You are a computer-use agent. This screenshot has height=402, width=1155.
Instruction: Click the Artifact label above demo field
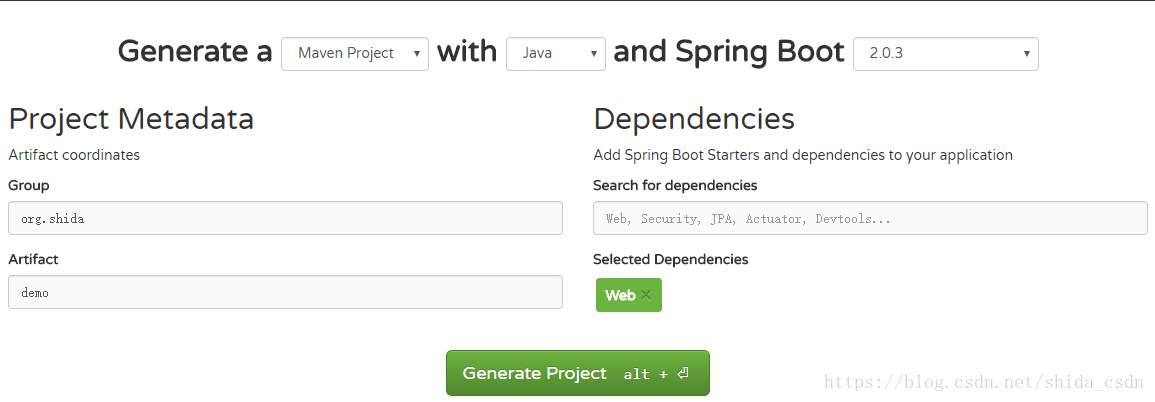(33, 259)
